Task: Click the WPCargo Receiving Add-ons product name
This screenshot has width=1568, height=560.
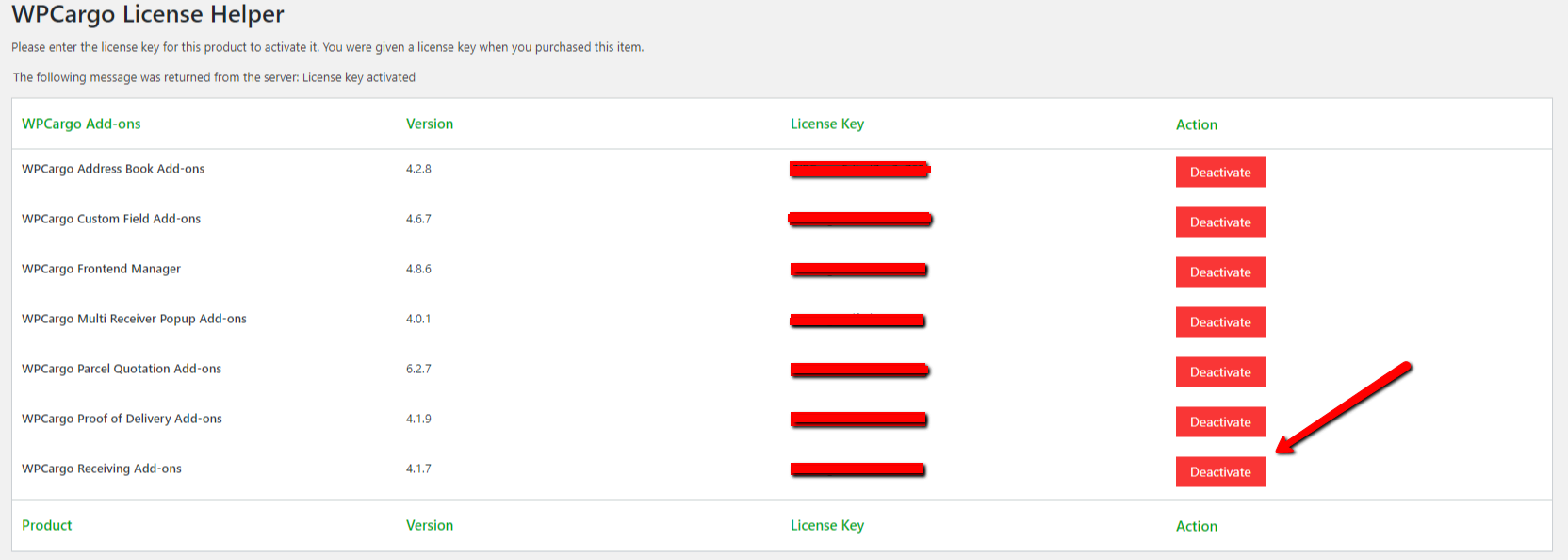Action: point(102,469)
